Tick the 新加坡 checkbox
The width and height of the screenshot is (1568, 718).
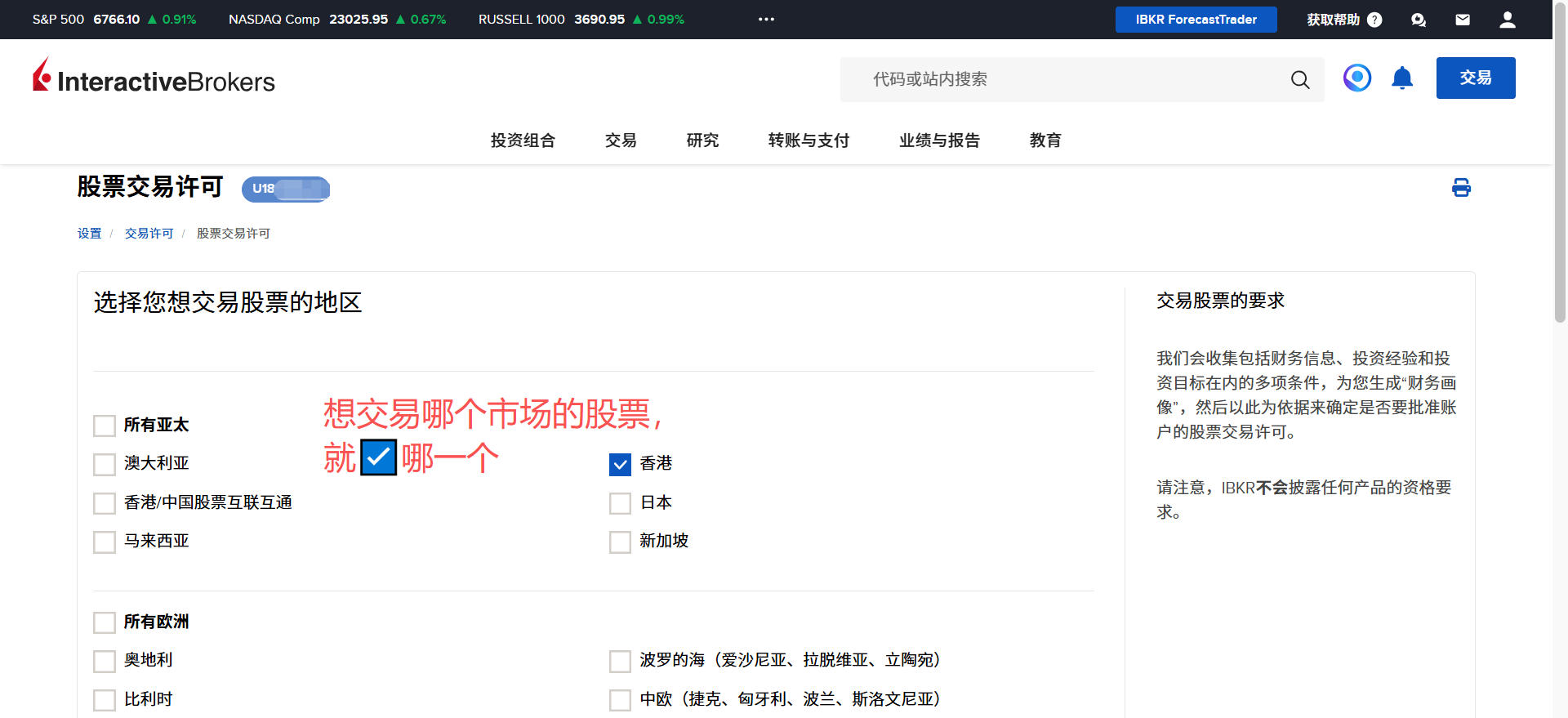pos(620,542)
